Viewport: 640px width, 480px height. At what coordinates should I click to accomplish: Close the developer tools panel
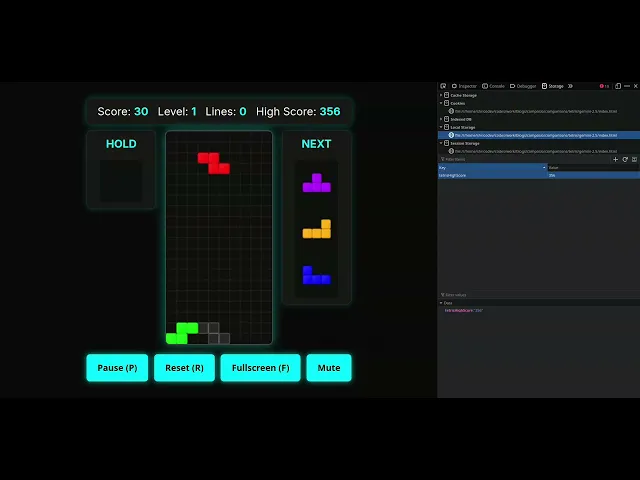[636, 86]
